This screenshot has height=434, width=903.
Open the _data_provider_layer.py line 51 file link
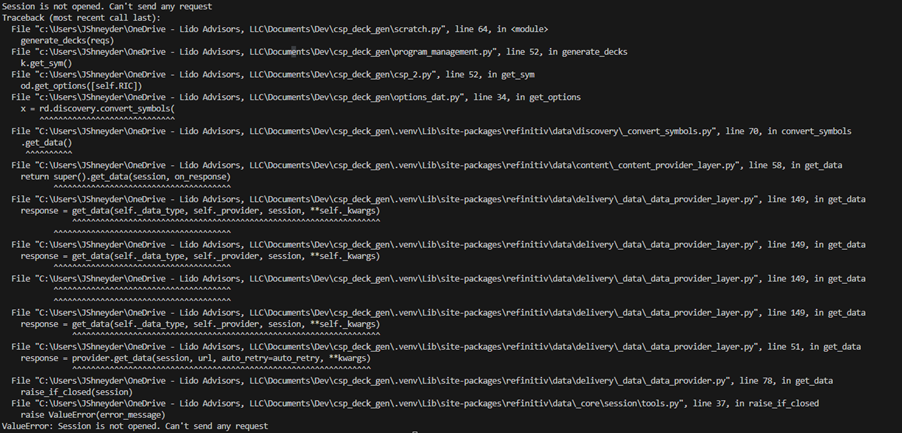(436, 347)
